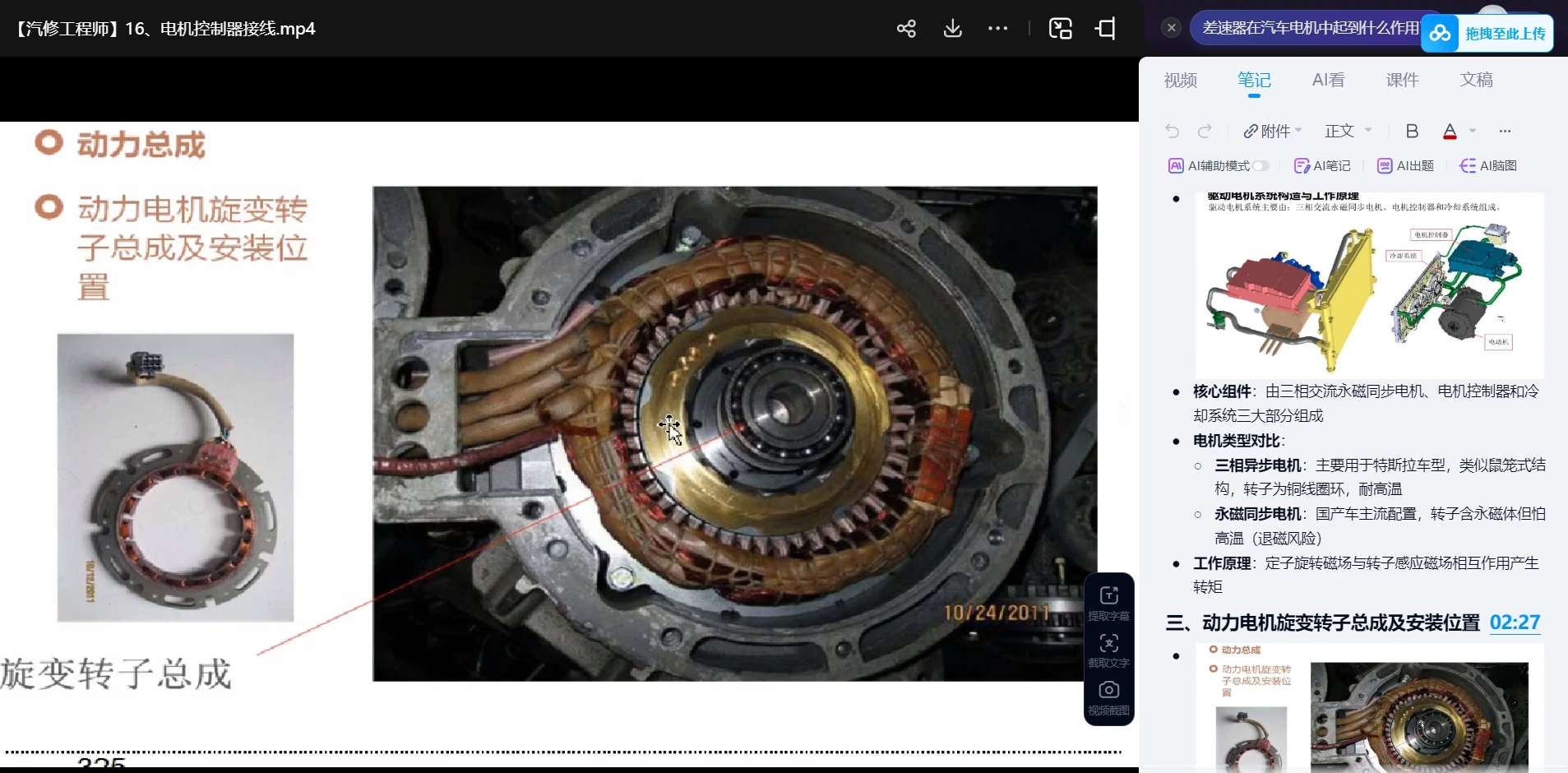Apply the red font color A
The height and width of the screenshot is (773, 1568).
pyautogui.click(x=1450, y=131)
